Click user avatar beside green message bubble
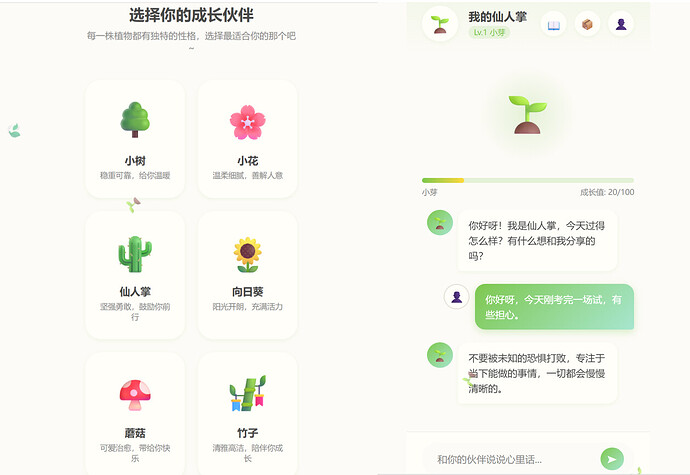Viewport: 690px width, 475px height. (x=456, y=297)
